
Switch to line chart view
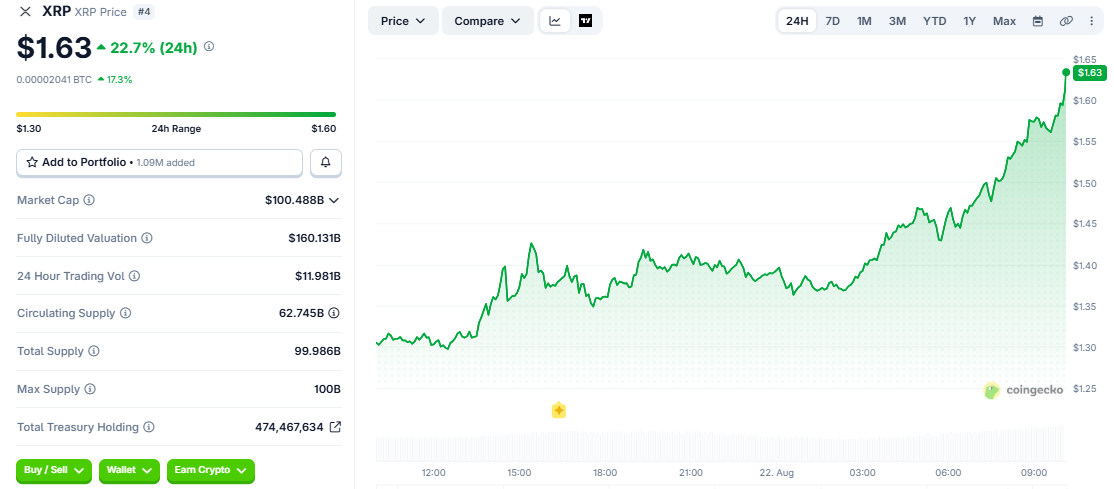pyautogui.click(x=555, y=21)
